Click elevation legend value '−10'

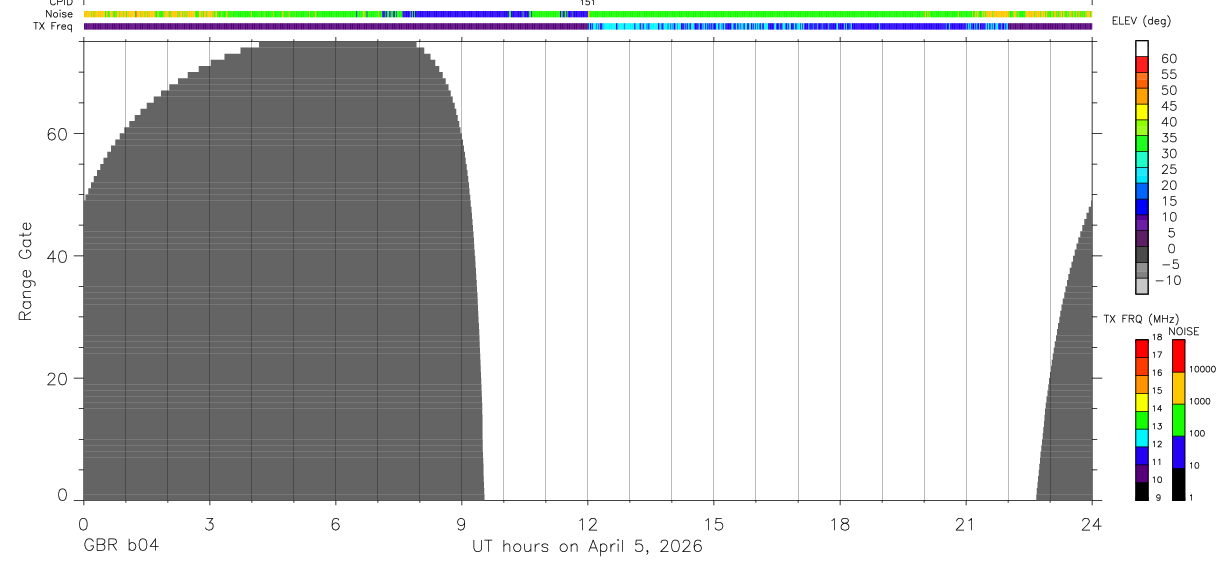tap(1168, 281)
